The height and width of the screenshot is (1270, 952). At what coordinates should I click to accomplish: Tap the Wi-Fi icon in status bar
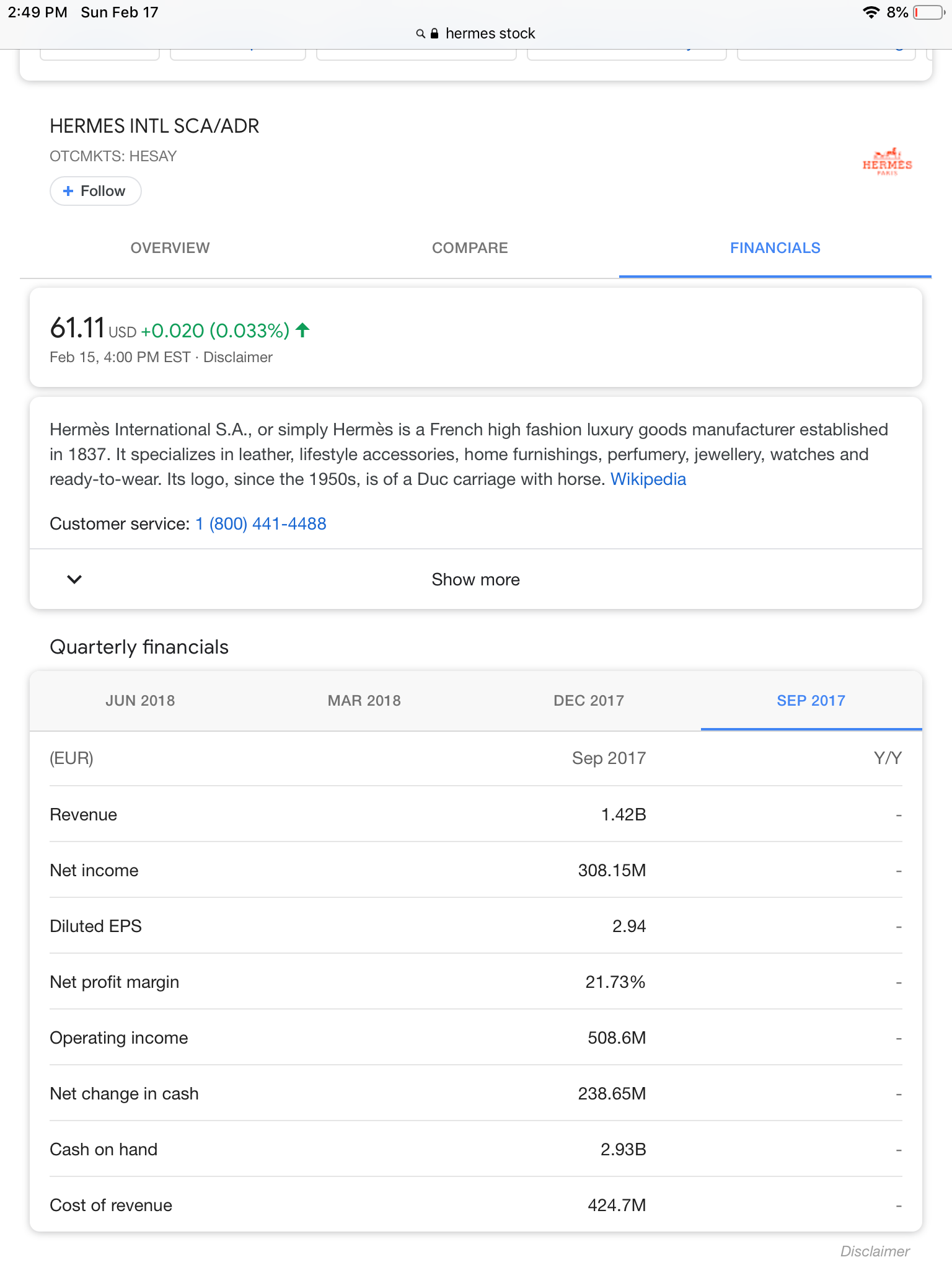click(871, 12)
